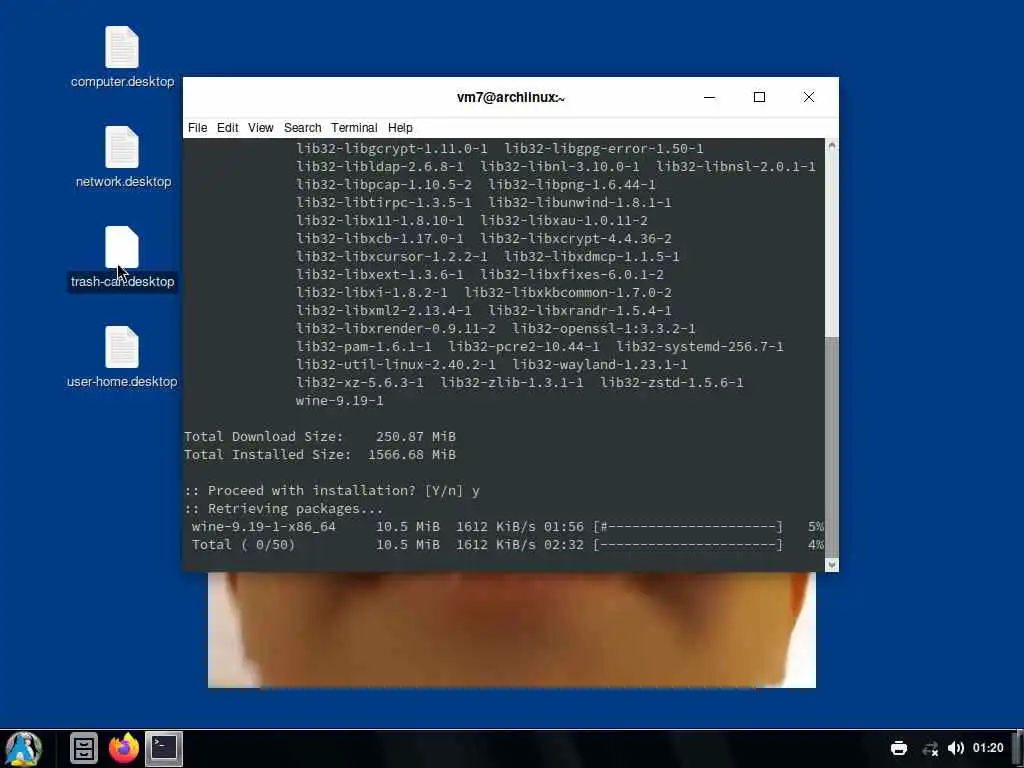The image size is (1024, 768).
Task: Click 'lib32-openssl-1:3.3.2-1' text
Action: pyautogui.click(x=604, y=328)
